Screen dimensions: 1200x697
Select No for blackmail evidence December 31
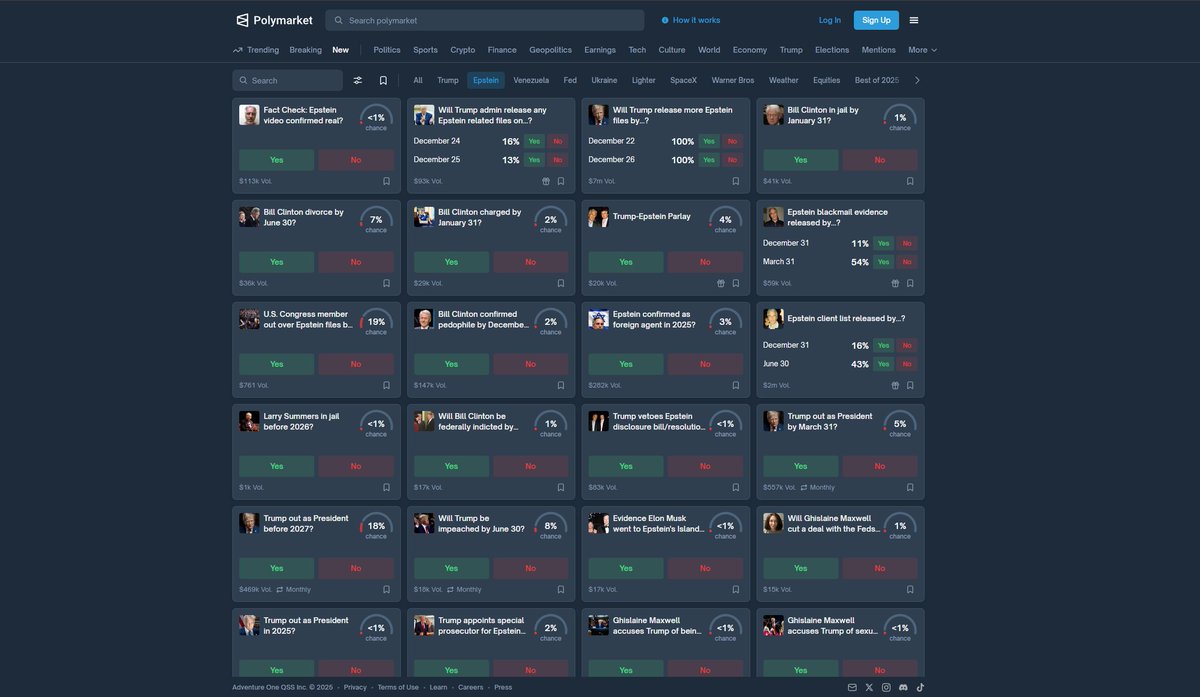[x=907, y=243]
